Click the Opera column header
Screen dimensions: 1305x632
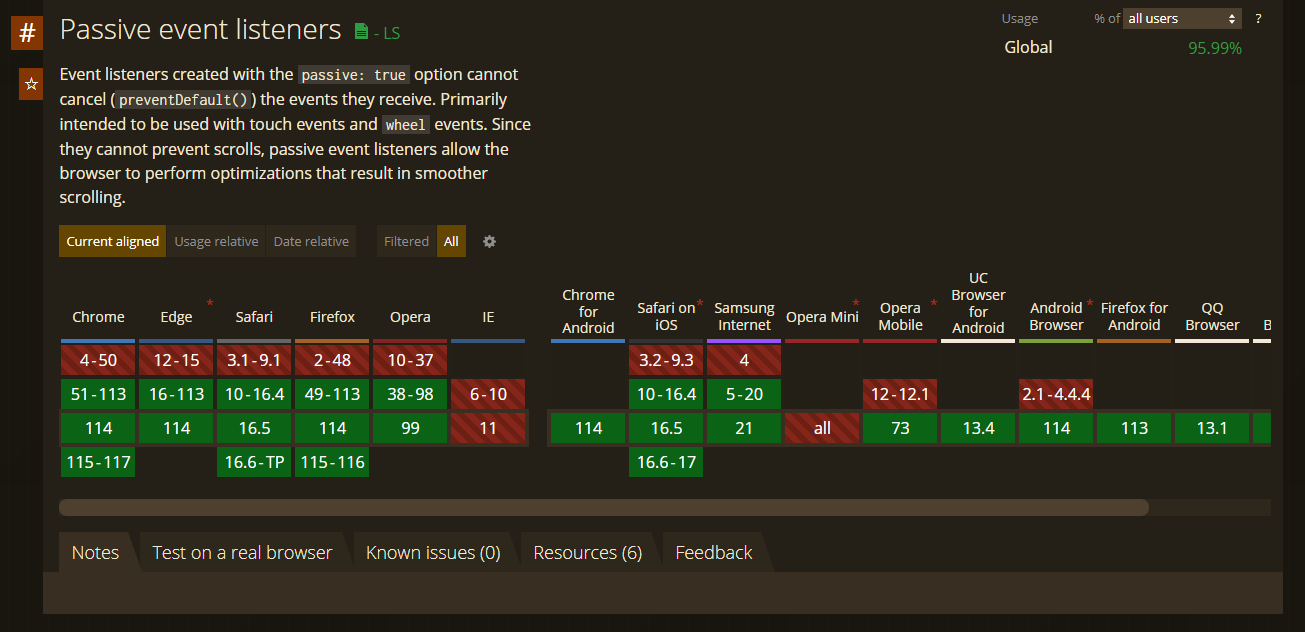[x=410, y=317]
